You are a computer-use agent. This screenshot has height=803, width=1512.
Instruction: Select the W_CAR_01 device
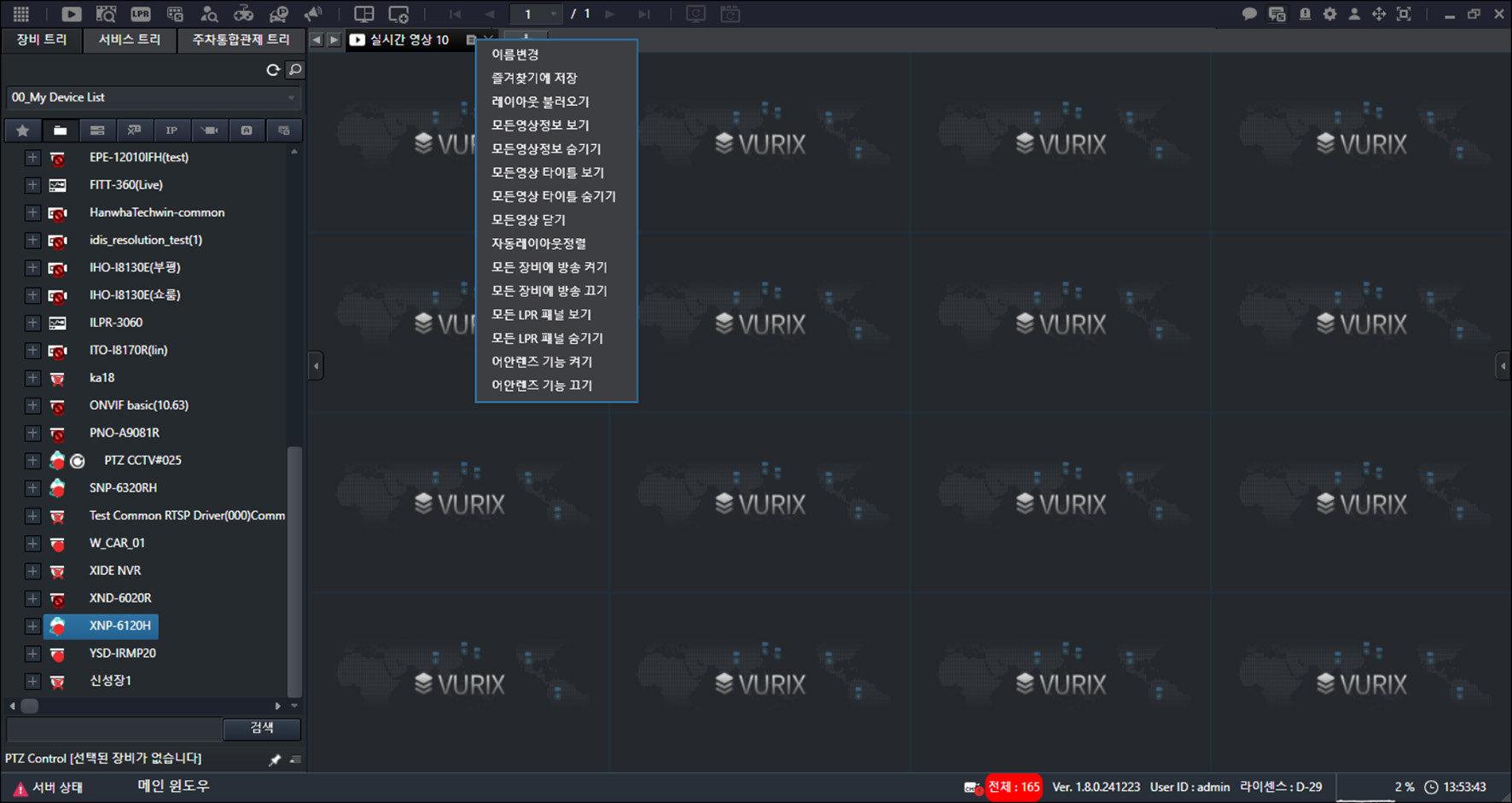117,544
